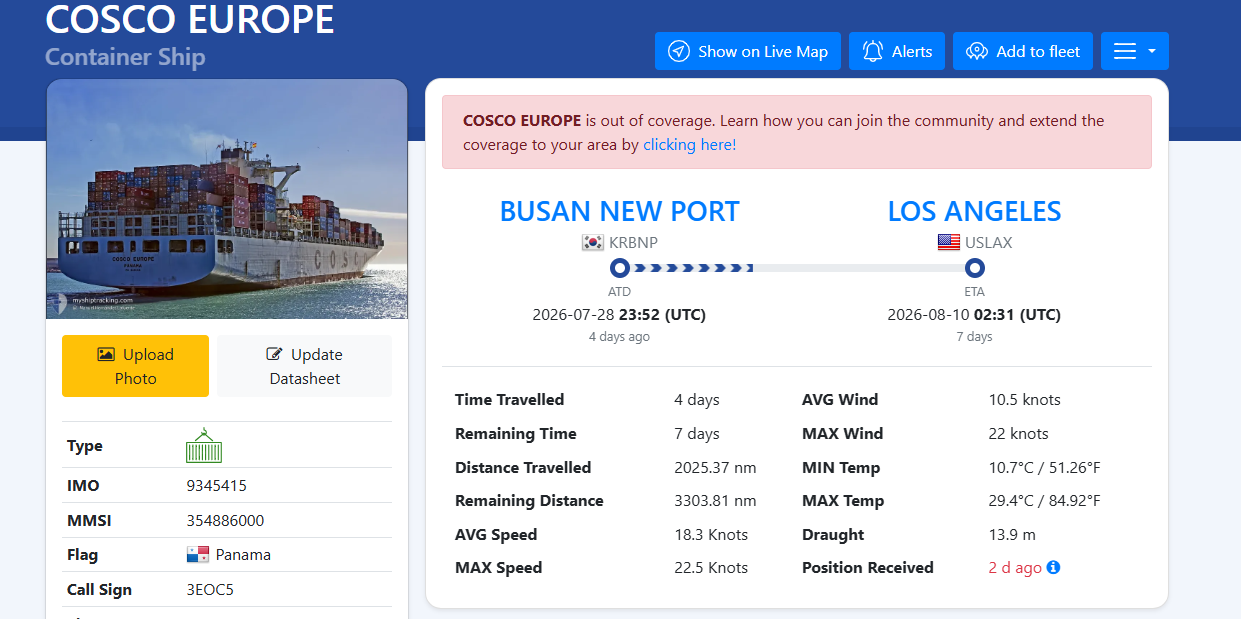1241x619 pixels.
Task: Click the departure marker on route progress bar
Action: click(x=619, y=268)
